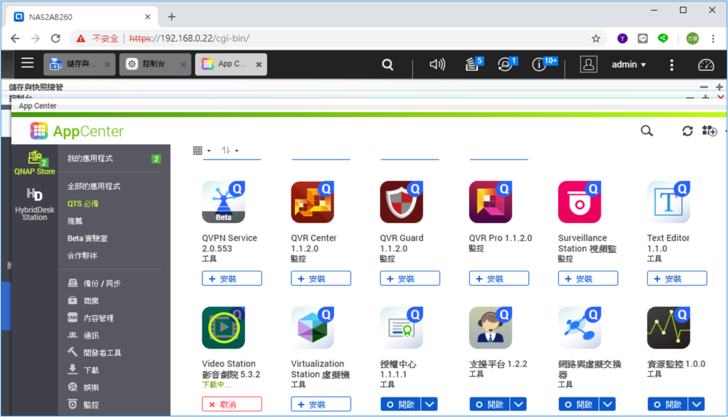Expand the dropdown arrow beside 支援平台 開啟 button
Screen dimensions: 728x417
[518, 404]
